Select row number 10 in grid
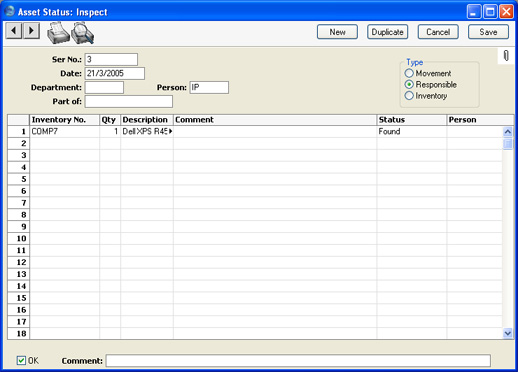Screen dimensions: 518x372 pos(19,238)
